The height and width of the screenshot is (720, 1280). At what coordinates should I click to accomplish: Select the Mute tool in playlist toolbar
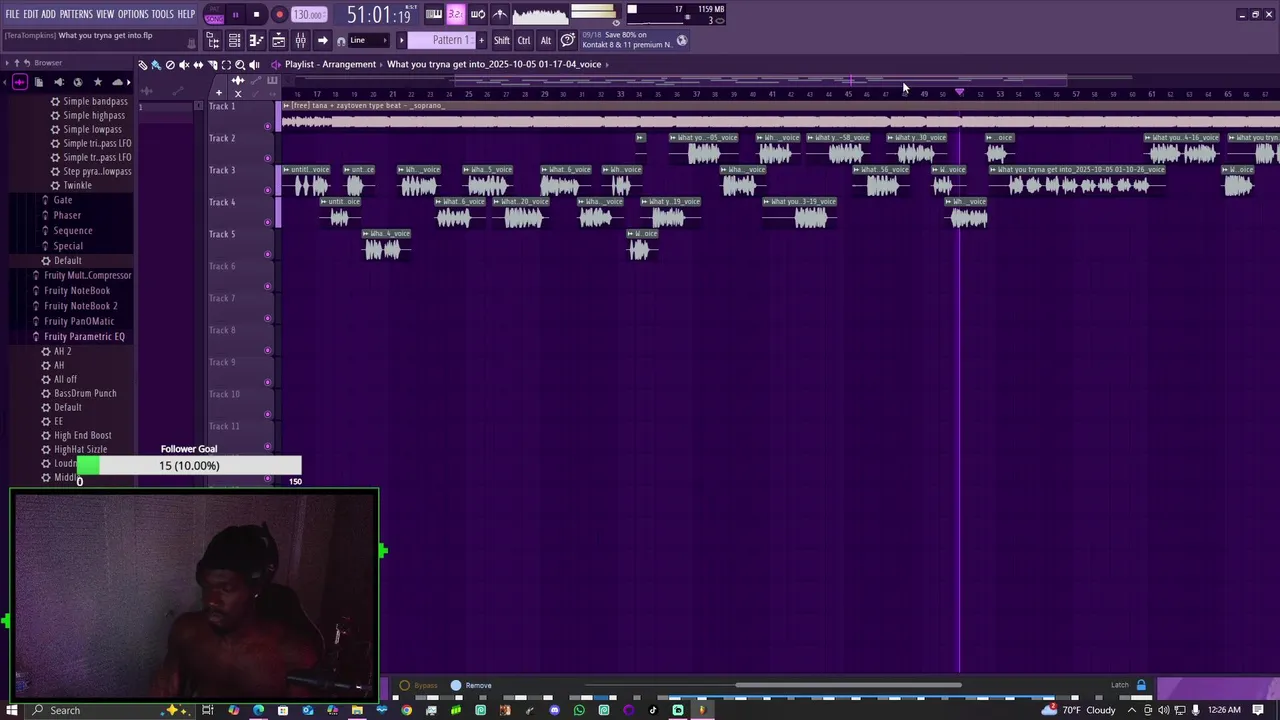point(184,65)
